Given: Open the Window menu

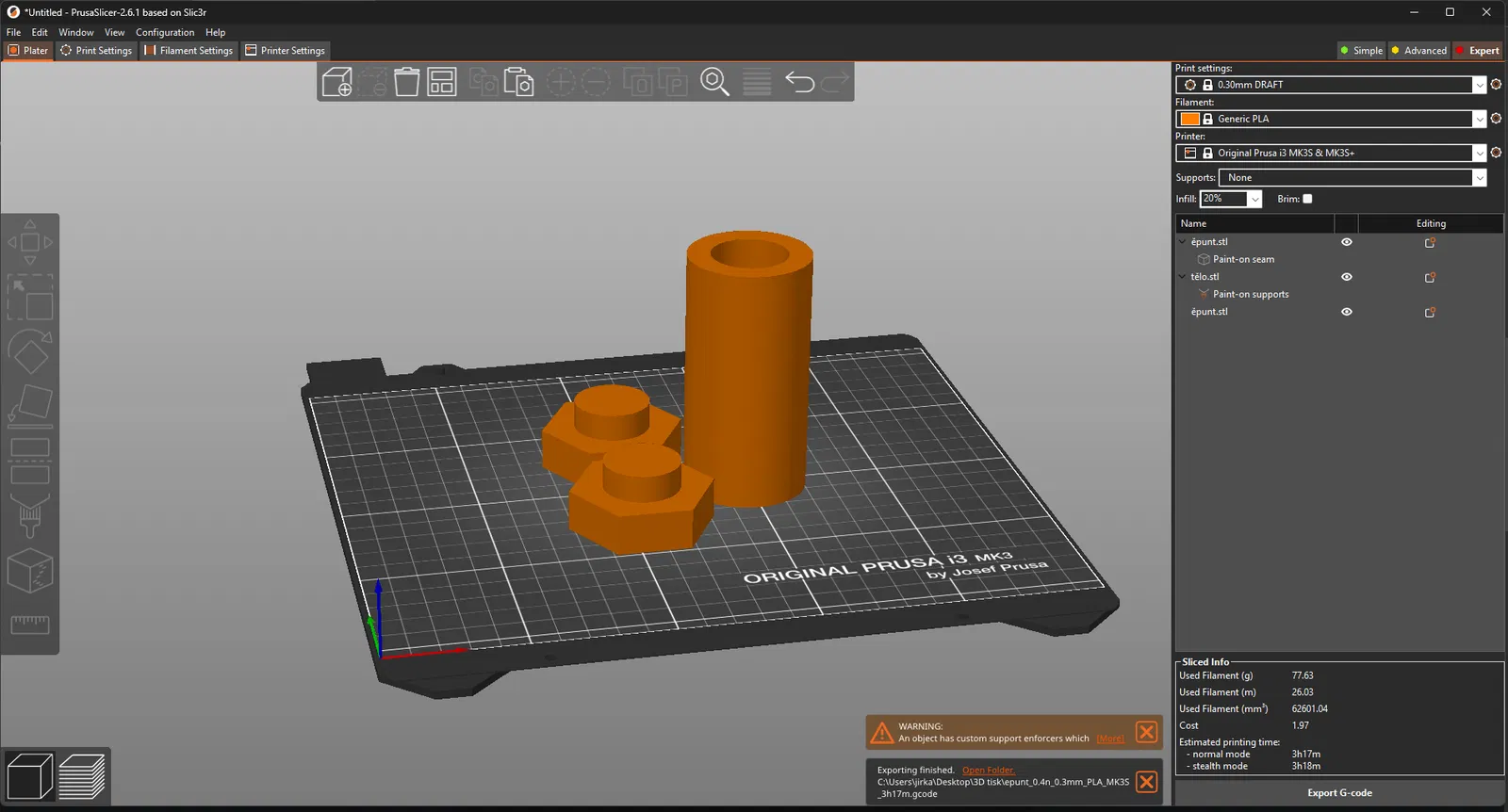Looking at the screenshot, I should point(76,32).
